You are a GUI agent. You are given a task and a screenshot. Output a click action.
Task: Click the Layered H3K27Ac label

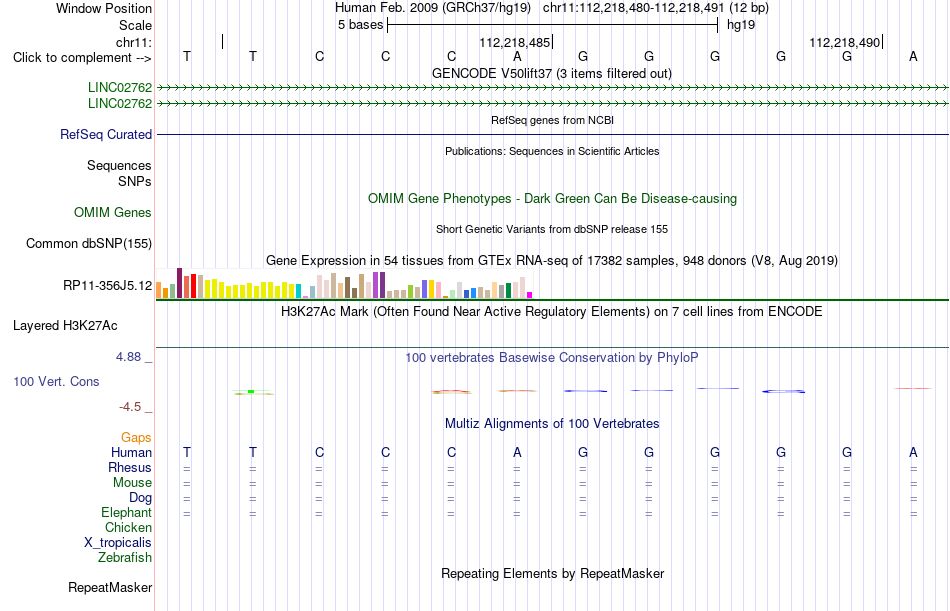click(65, 326)
